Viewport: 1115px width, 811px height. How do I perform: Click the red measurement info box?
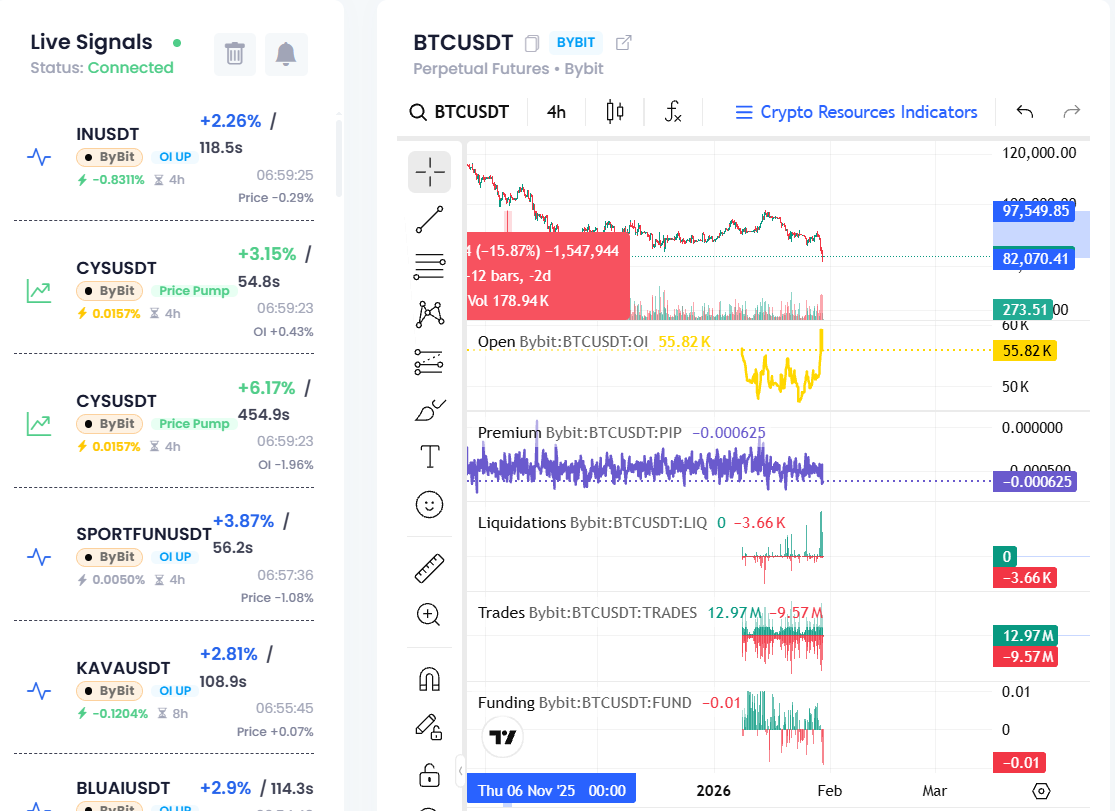(548, 276)
